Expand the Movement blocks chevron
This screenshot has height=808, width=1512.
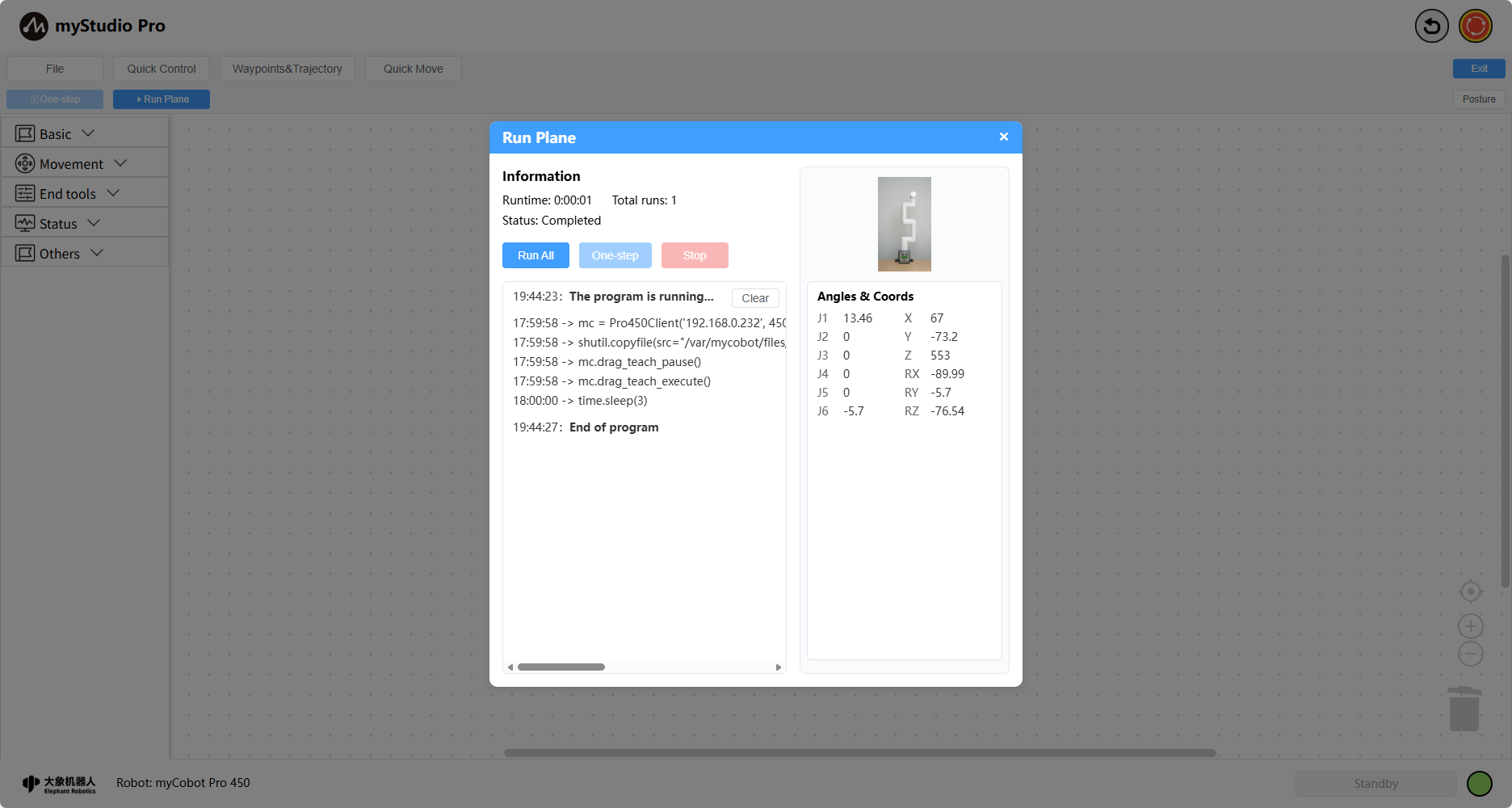pyautogui.click(x=120, y=163)
